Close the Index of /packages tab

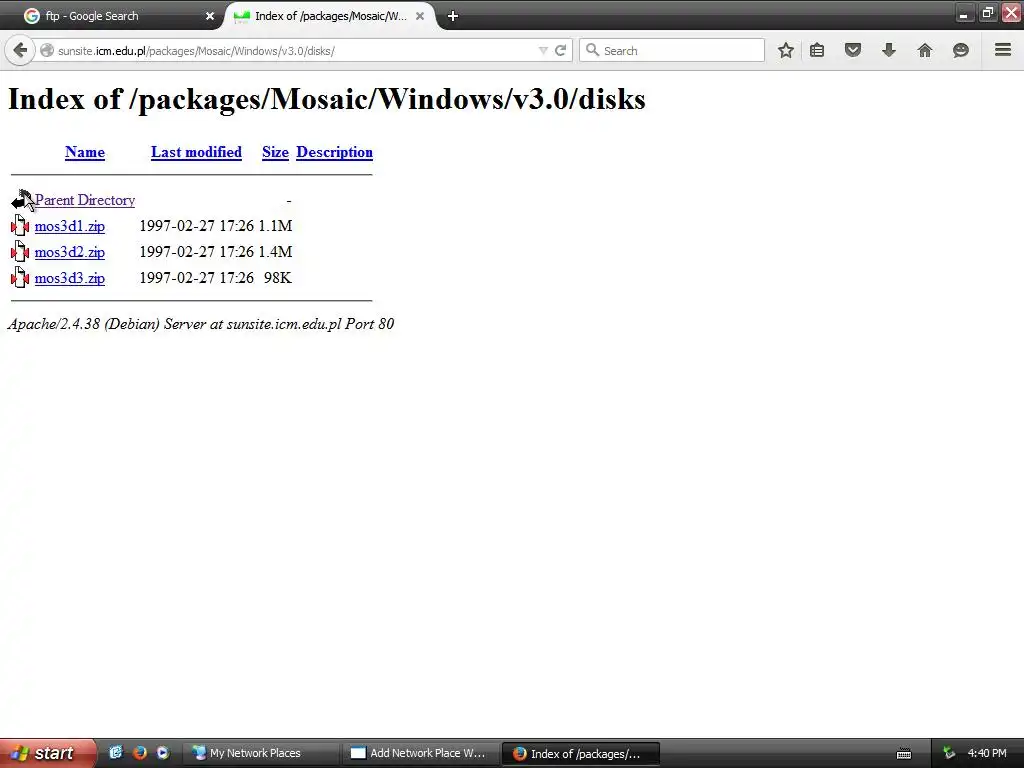[420, 16]
